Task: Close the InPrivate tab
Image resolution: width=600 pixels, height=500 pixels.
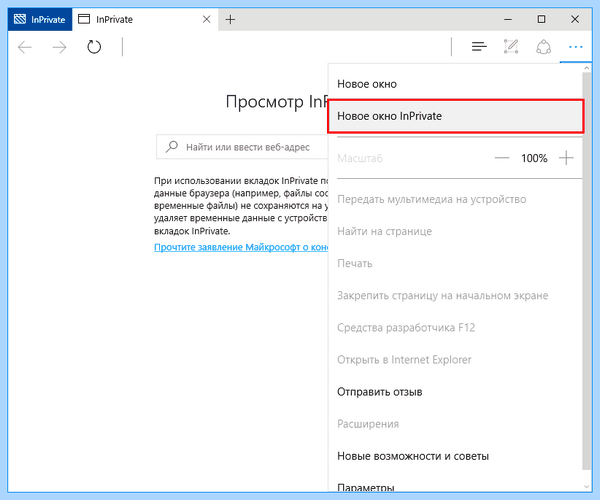Action: (x=206, y=19)
